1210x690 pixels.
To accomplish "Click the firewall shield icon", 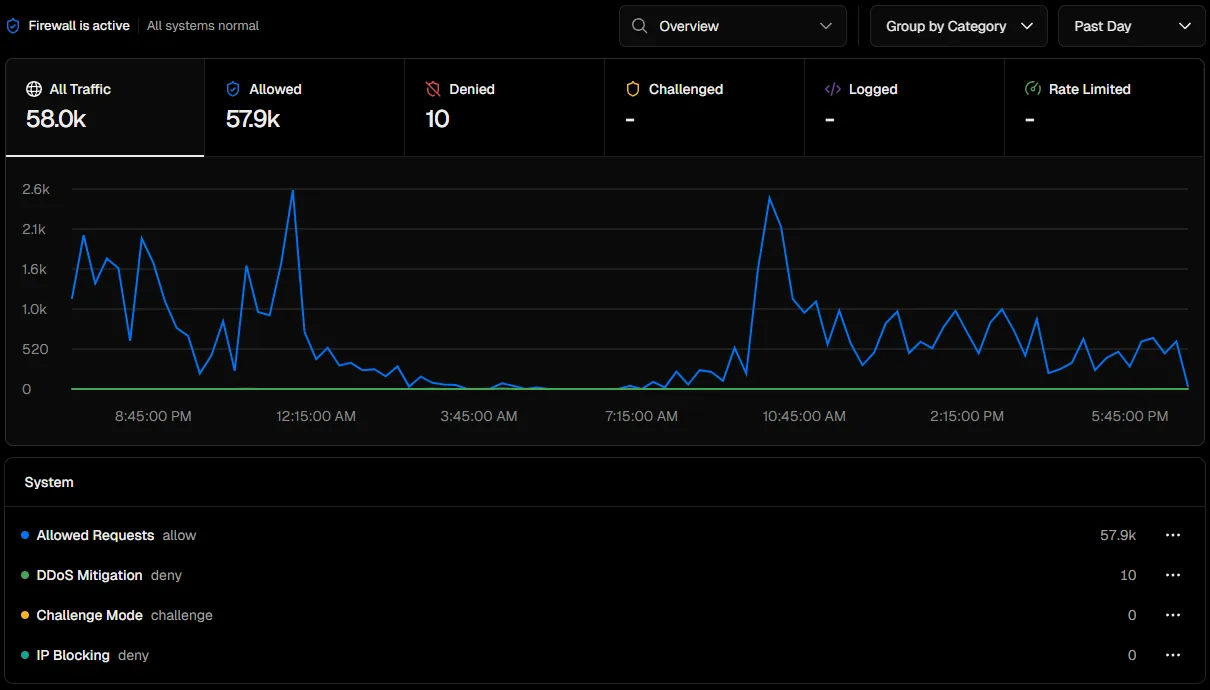I will tap(13, 26).
